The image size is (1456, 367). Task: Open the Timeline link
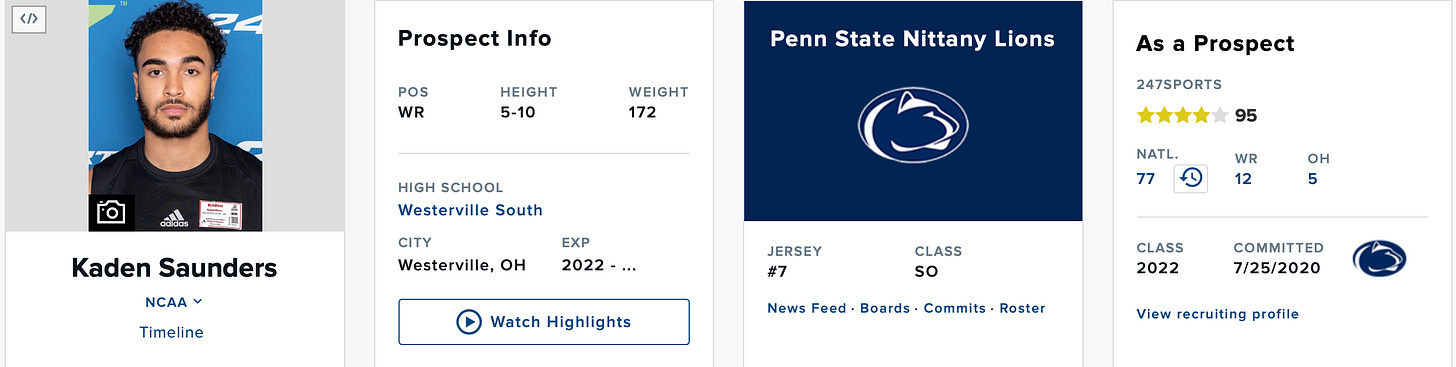[x=171, y=333]
